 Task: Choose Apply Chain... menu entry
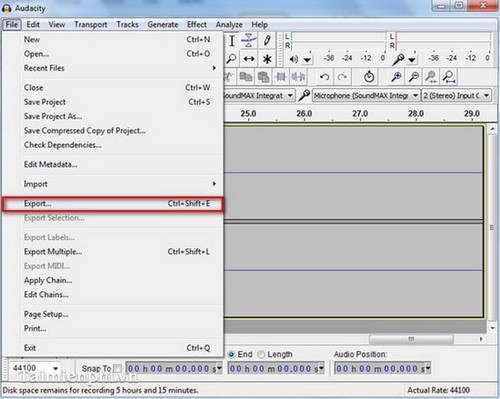pyautogui.click(x=112, y=280)
